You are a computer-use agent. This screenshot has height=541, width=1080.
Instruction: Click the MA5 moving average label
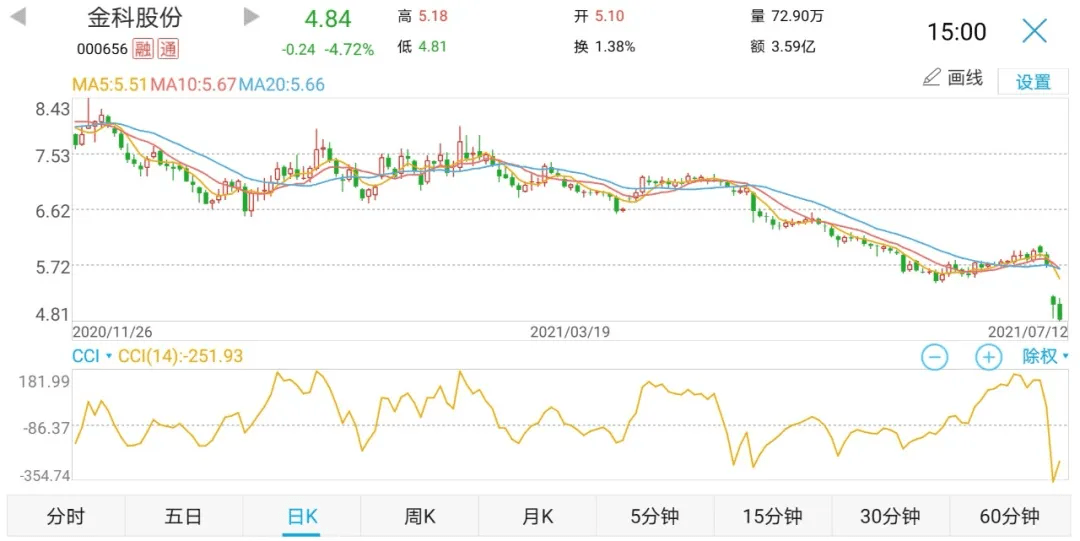click(x=110, y=85)
